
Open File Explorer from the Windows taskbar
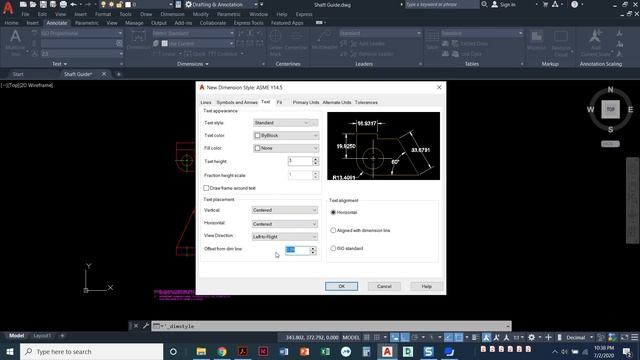pos(201,351)
